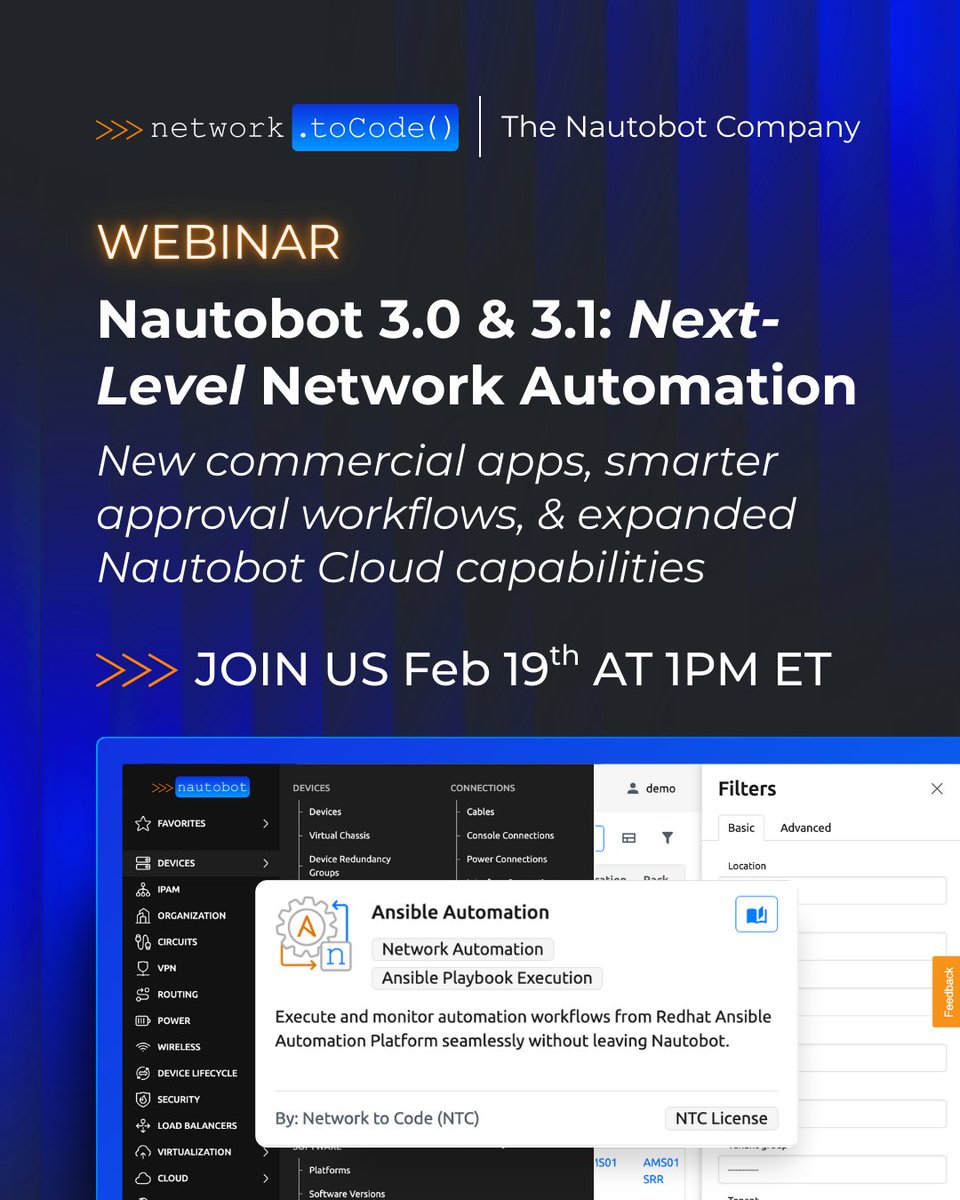Click the IPAM sidebar icon
Viewport: 960px width, 1200px height.
coord(142,889)
